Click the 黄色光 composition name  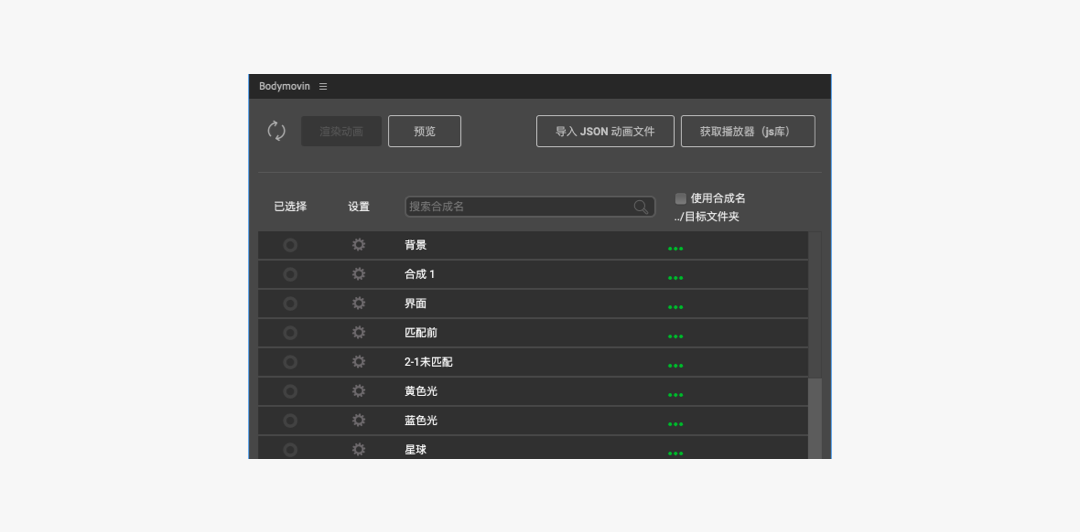(x=421, y=391)
